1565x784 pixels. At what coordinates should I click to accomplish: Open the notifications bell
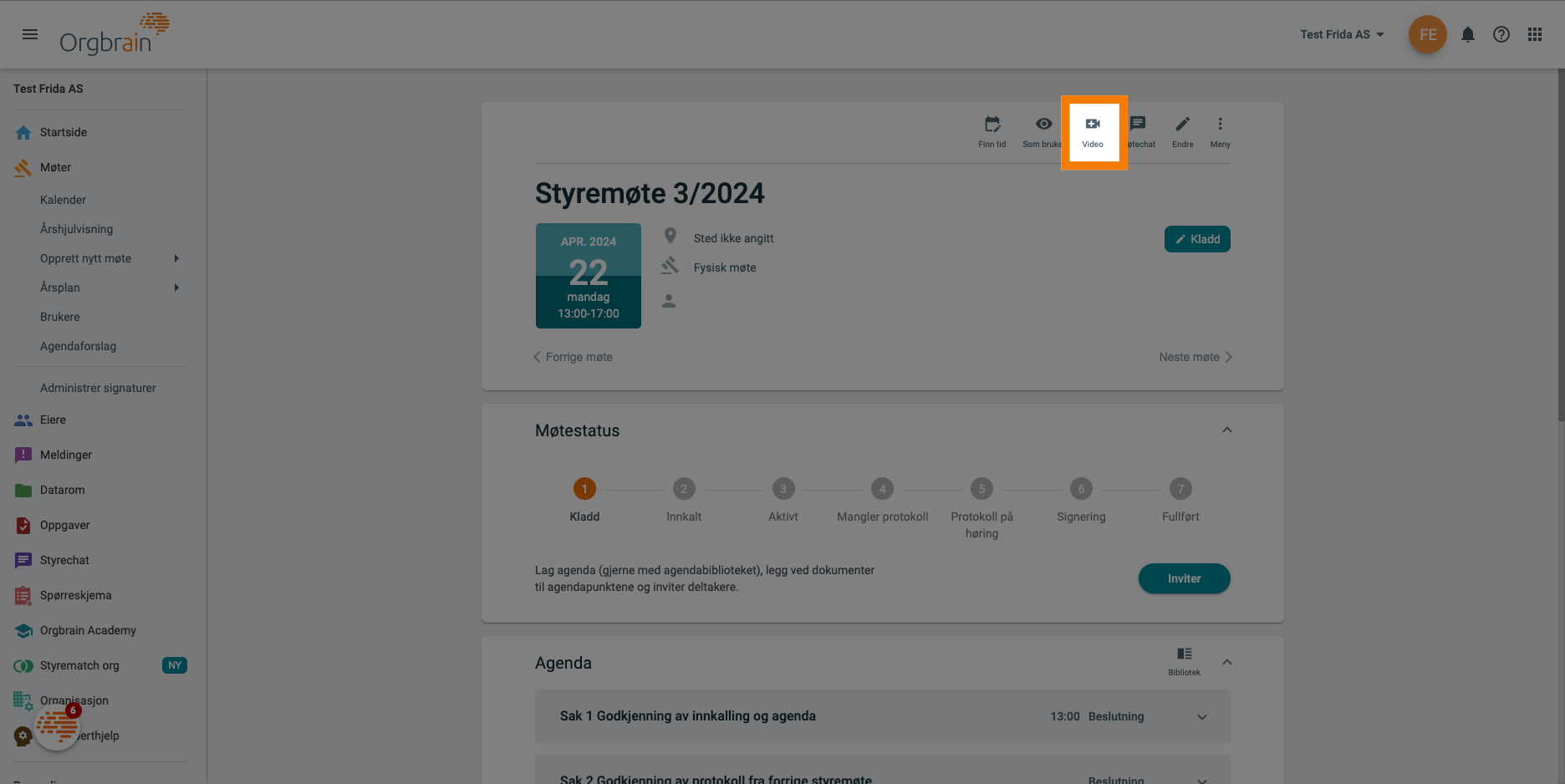click(x=1468, y=34)
